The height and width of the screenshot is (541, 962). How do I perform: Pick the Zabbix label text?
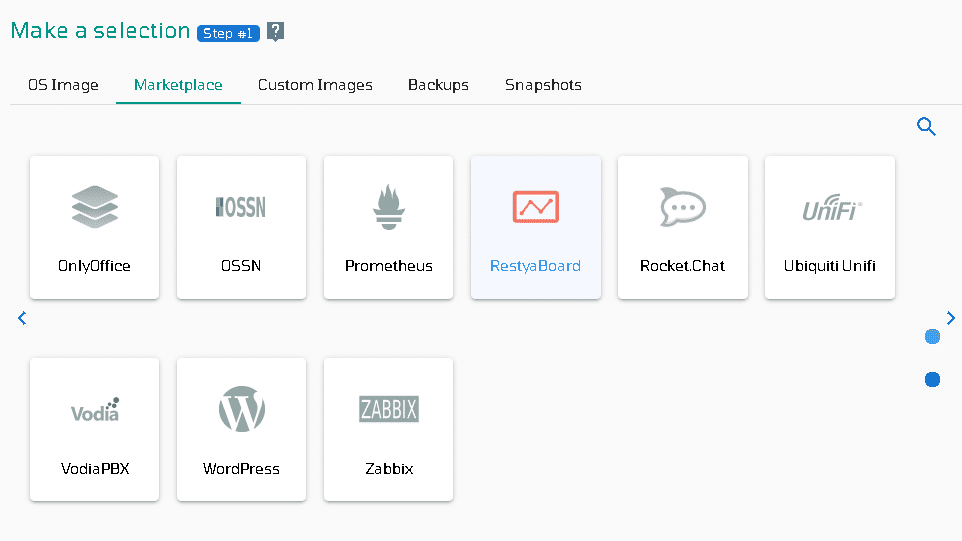(389, 469)
